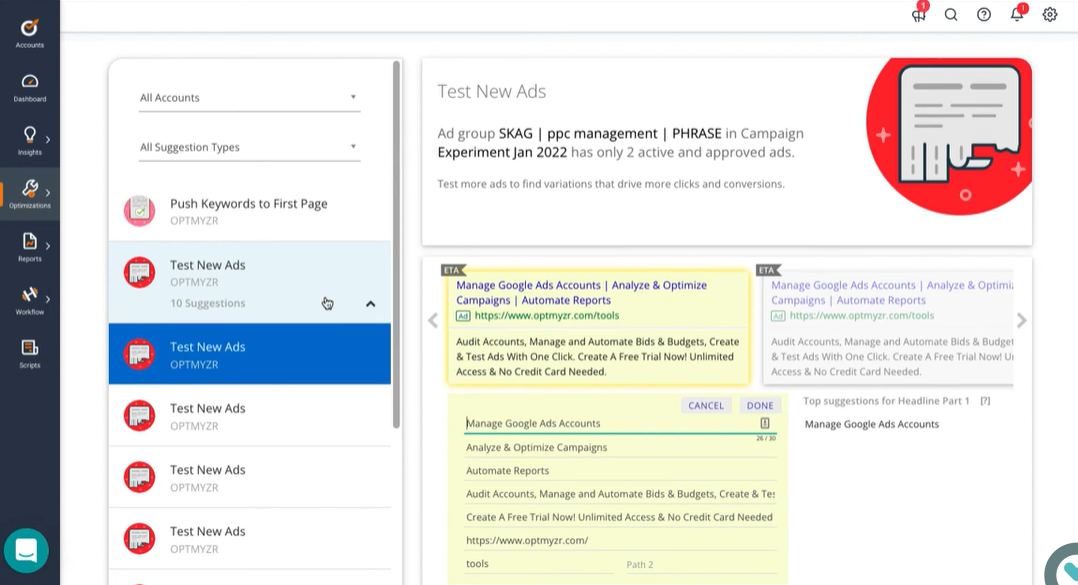This screenshot has height=585, width=1078.
Task: Edit the Automate Reports headline field
Action: 621,471
